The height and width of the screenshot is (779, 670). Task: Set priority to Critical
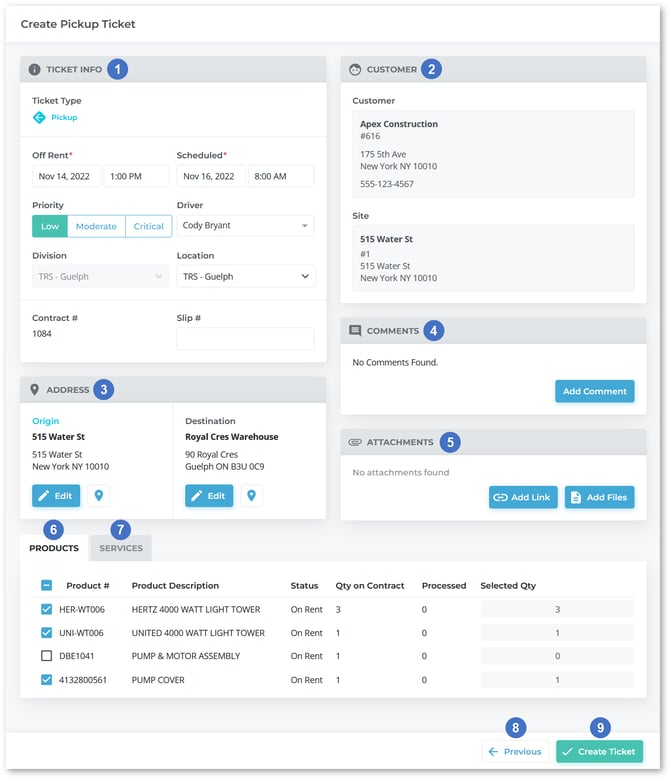click(x=148, y=226)
